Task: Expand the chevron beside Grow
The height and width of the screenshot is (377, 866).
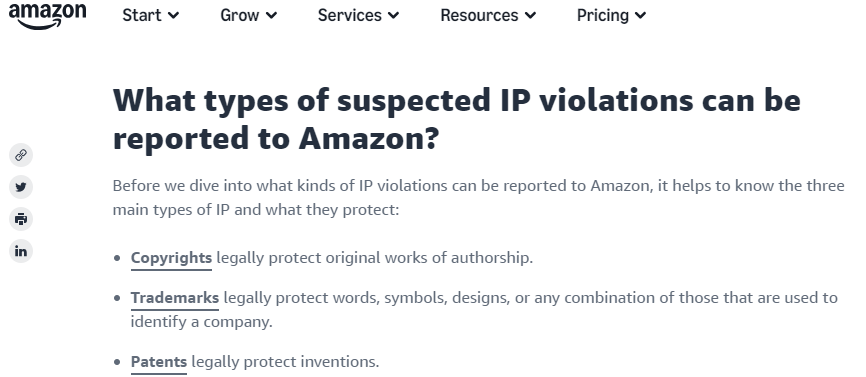Action: coord(271,16)
